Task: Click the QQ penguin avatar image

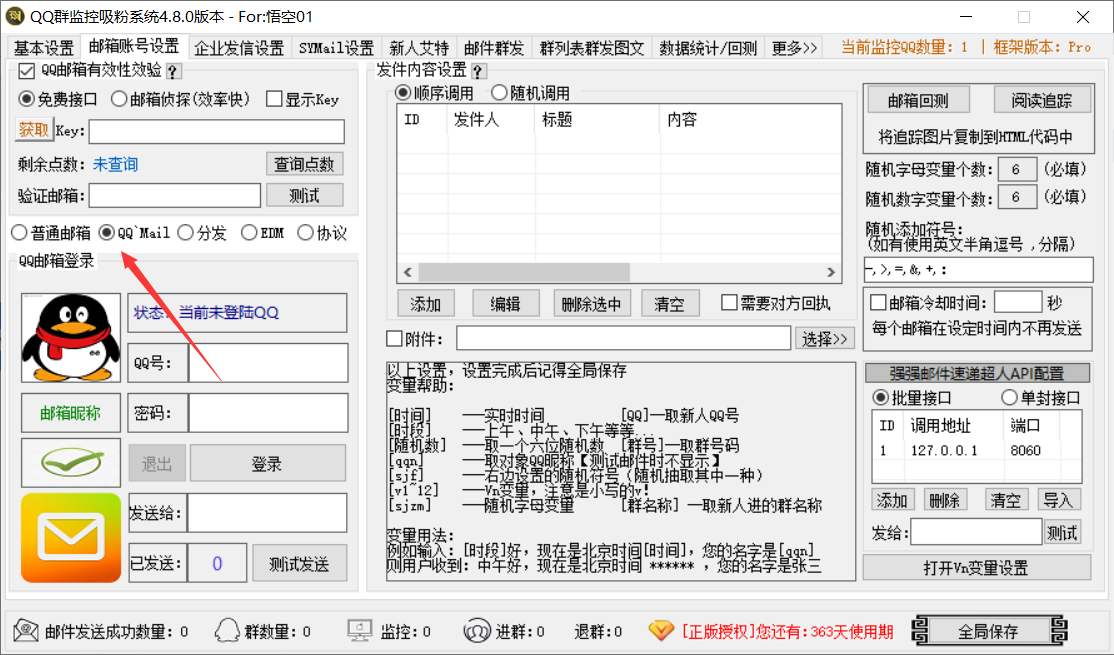Action: click(70, 337)
